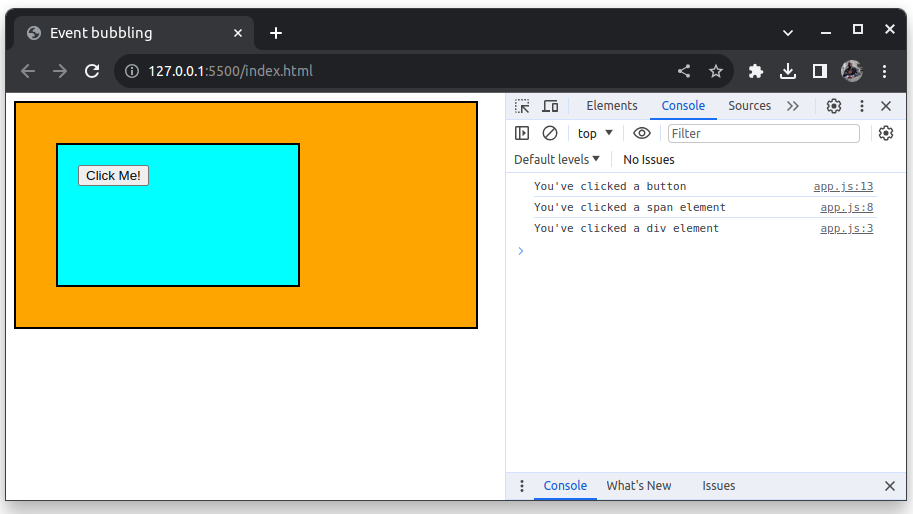Open drawer three-dot menu

pyautogui.click(x=522, y=485)
